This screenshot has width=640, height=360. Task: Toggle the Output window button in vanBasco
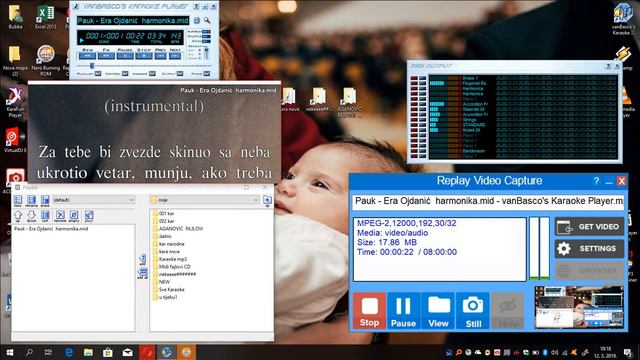click(x=180, y=73)
